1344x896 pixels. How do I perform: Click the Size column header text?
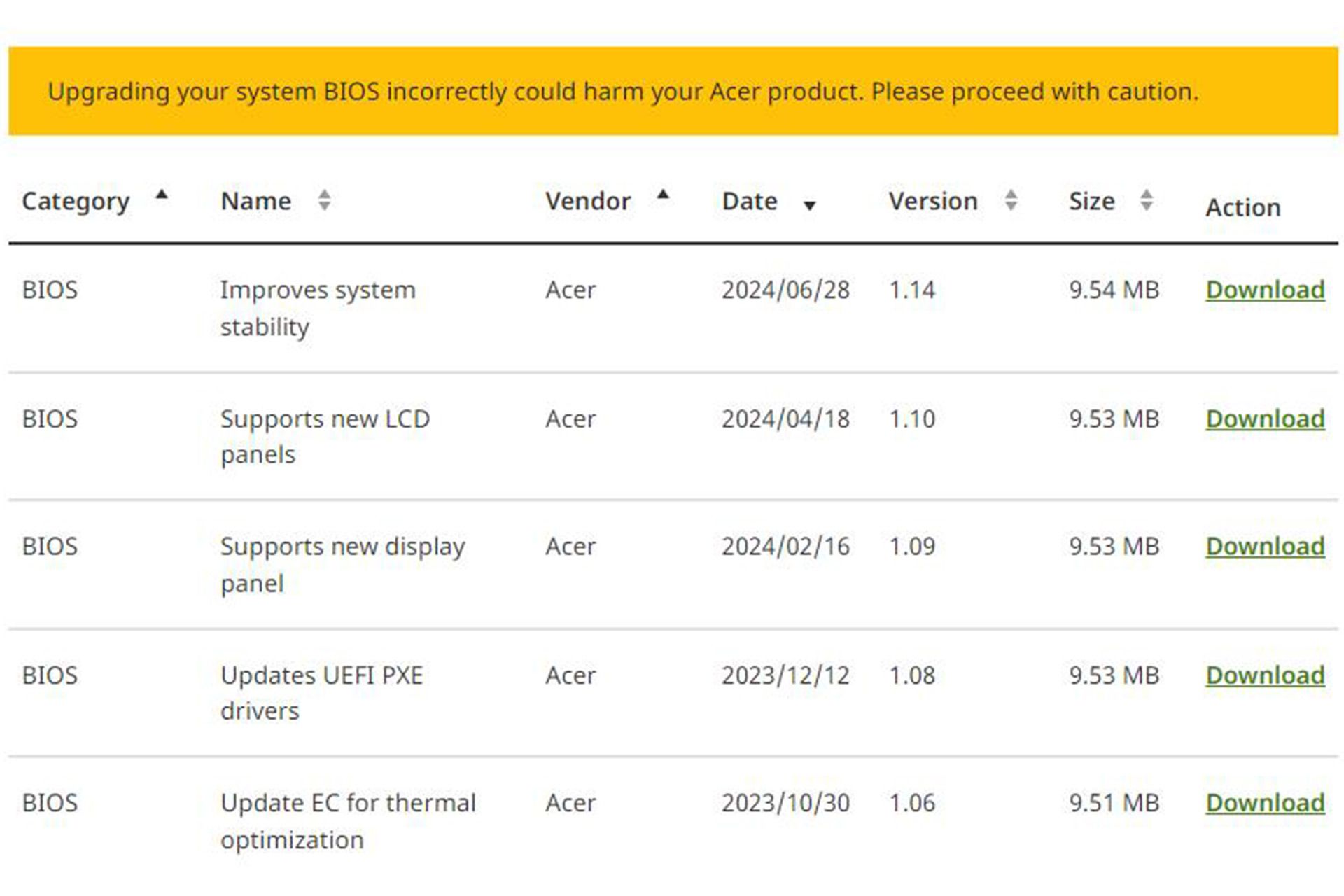[x=1091, y=202]
